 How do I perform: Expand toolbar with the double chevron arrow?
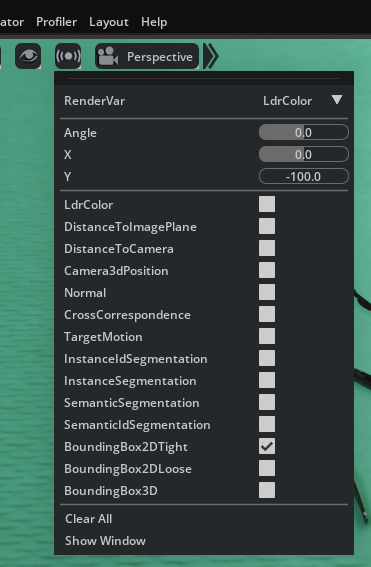(x=211, y=56)
